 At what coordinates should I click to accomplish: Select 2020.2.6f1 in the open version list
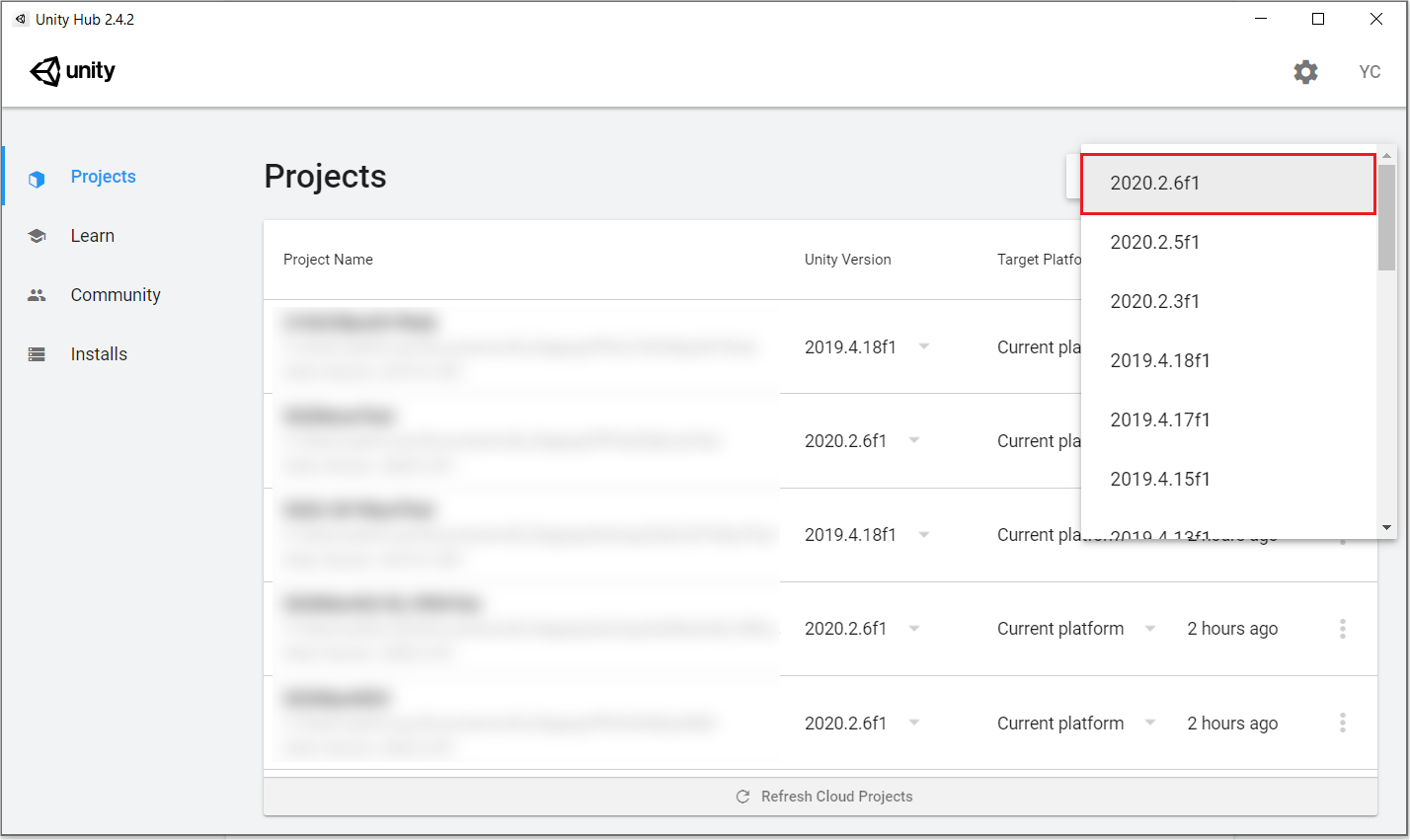pyautogui.click(x=1228, y=184)
